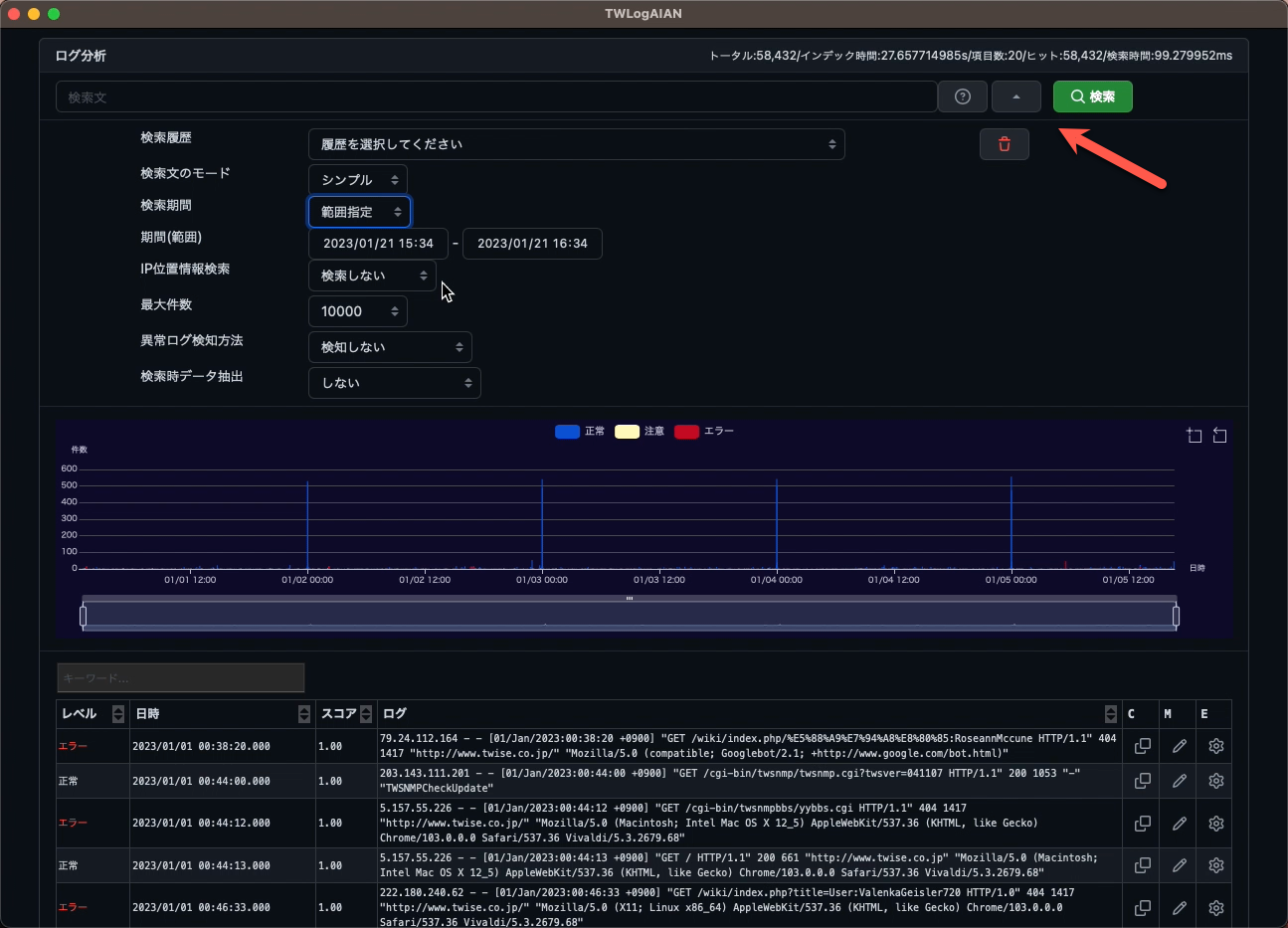
Task: Open the 異常ログ検知方法 dropdown
Action: coord(390,347)
